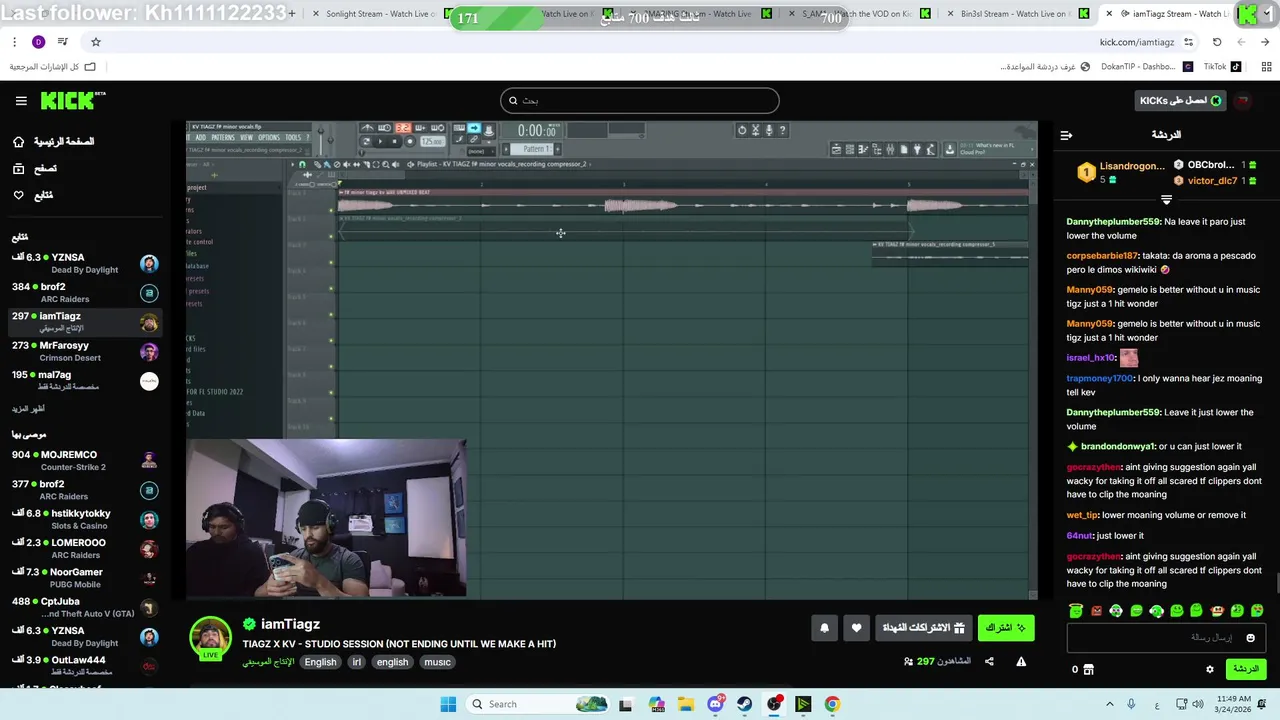Show more followed channels
The width and height of the screenshot is (1280, 720).
28,409
